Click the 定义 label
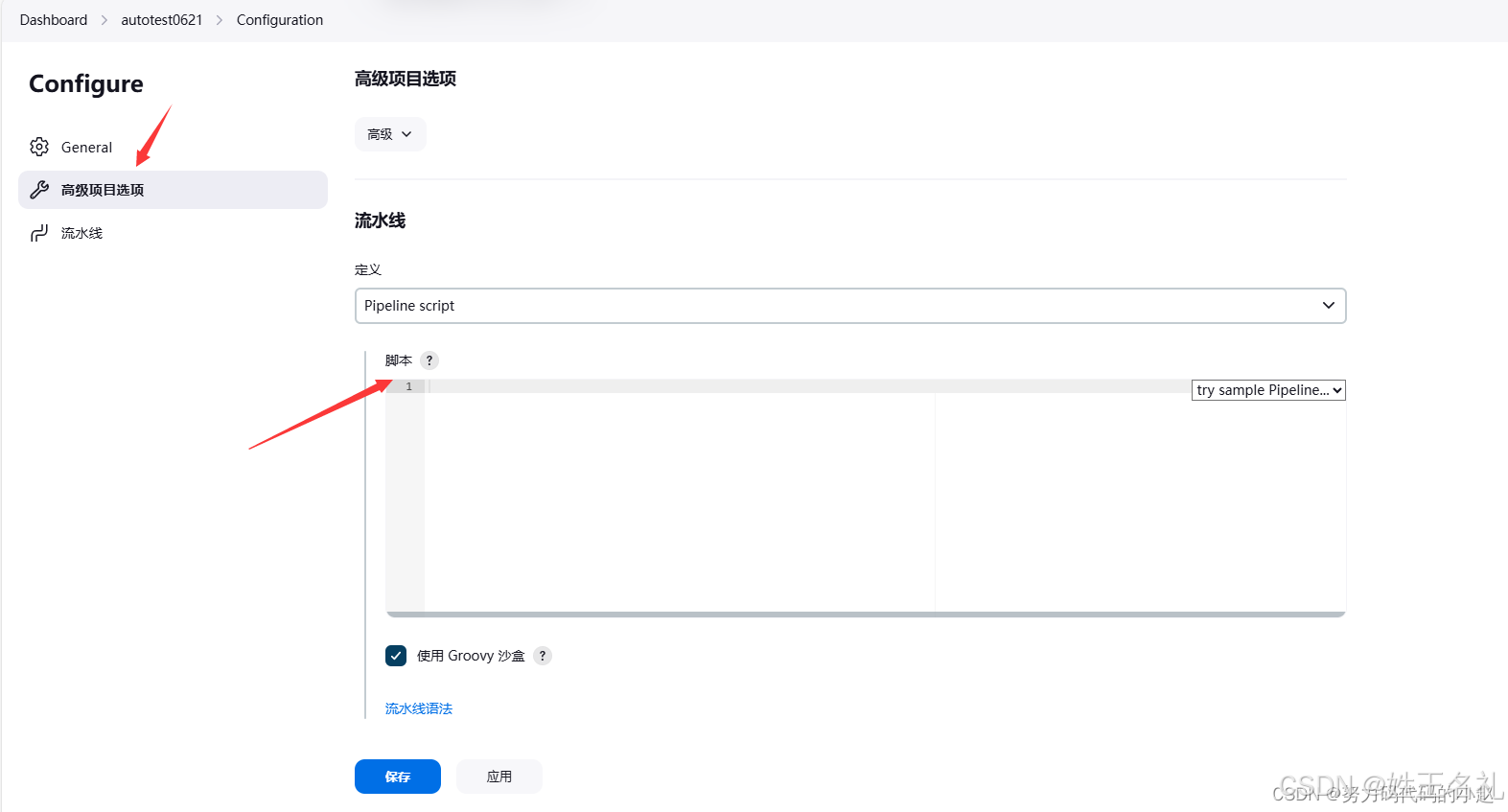Viewport: 1508px width, 812px height. click(x=368, y=269)
